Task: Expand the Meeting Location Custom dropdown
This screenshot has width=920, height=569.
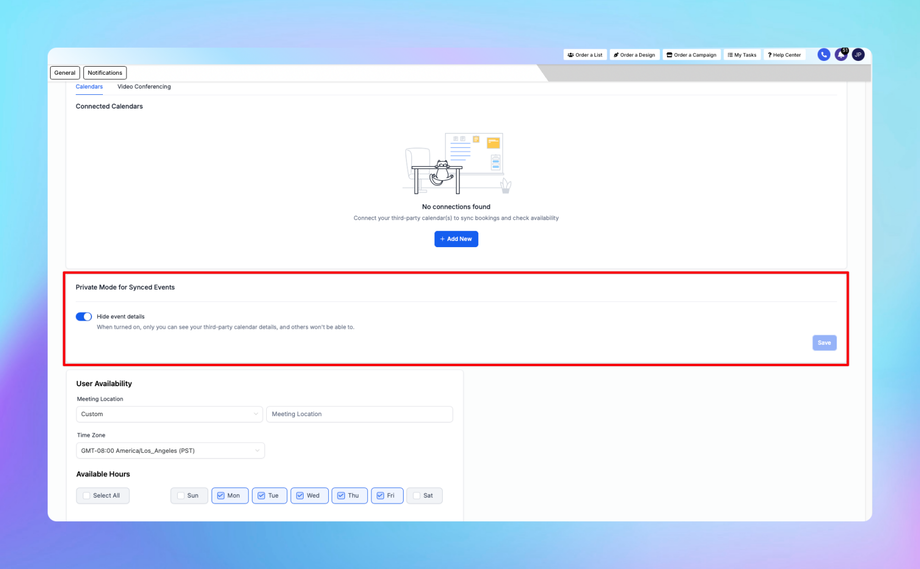Action: coord(169,414)
